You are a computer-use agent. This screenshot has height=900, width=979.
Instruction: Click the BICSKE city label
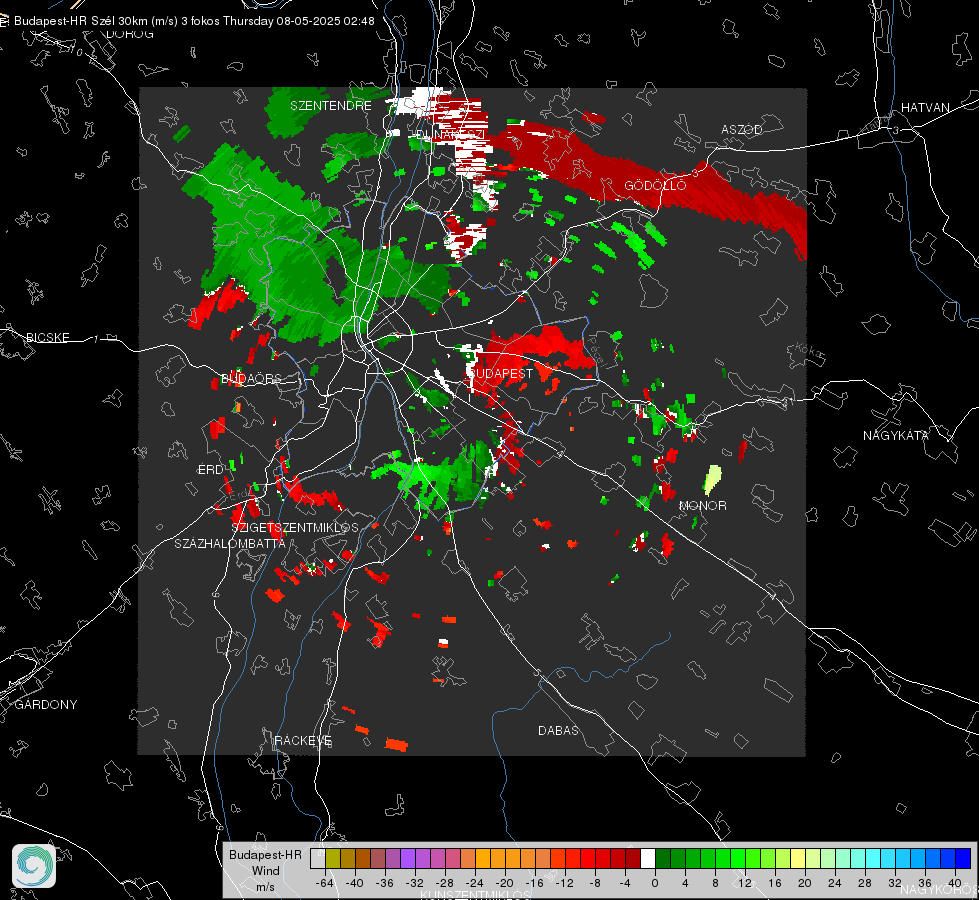pos(47,337)
